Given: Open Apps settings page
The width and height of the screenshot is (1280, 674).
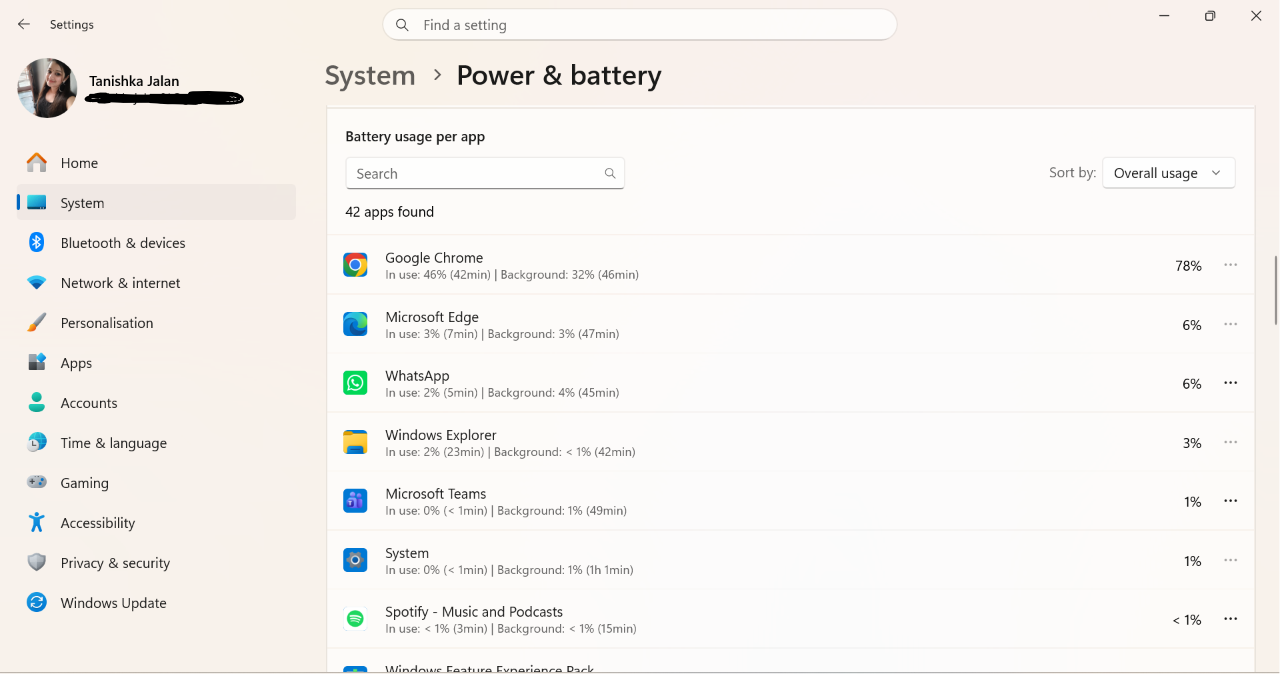Looking at the screenshot, I should pyautogui.click(x=156, y=362).
